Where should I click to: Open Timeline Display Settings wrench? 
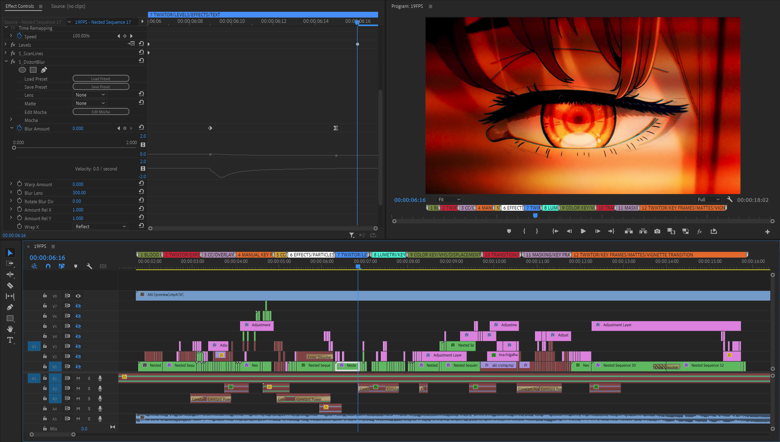[90, 266]
